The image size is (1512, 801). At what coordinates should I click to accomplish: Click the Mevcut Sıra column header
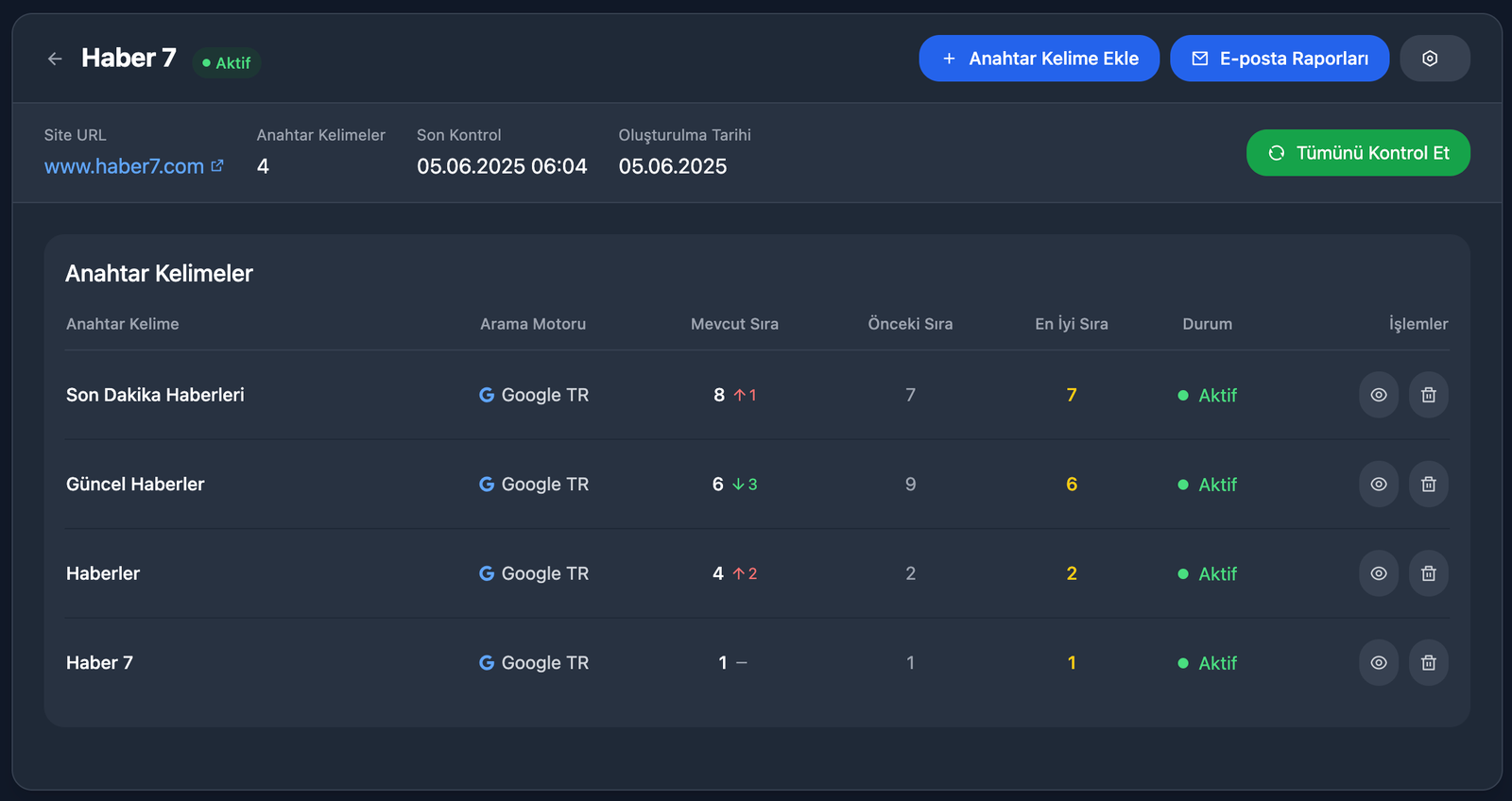click(734, 324)
